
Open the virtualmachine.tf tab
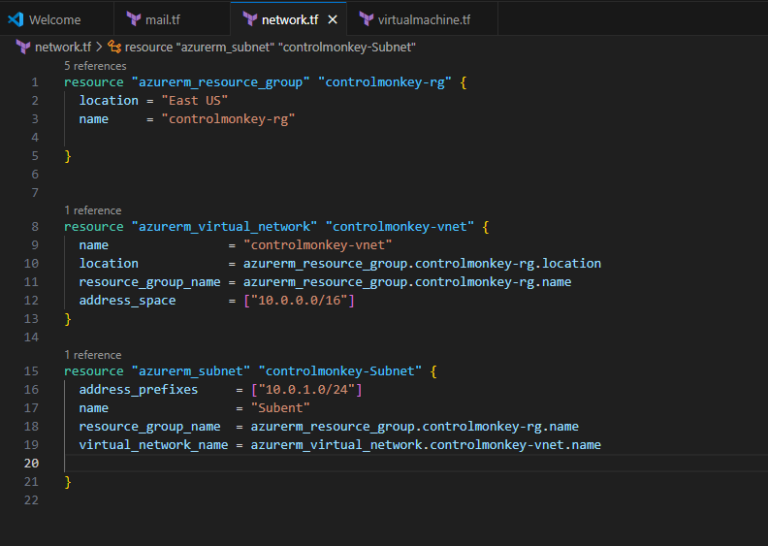422,20
